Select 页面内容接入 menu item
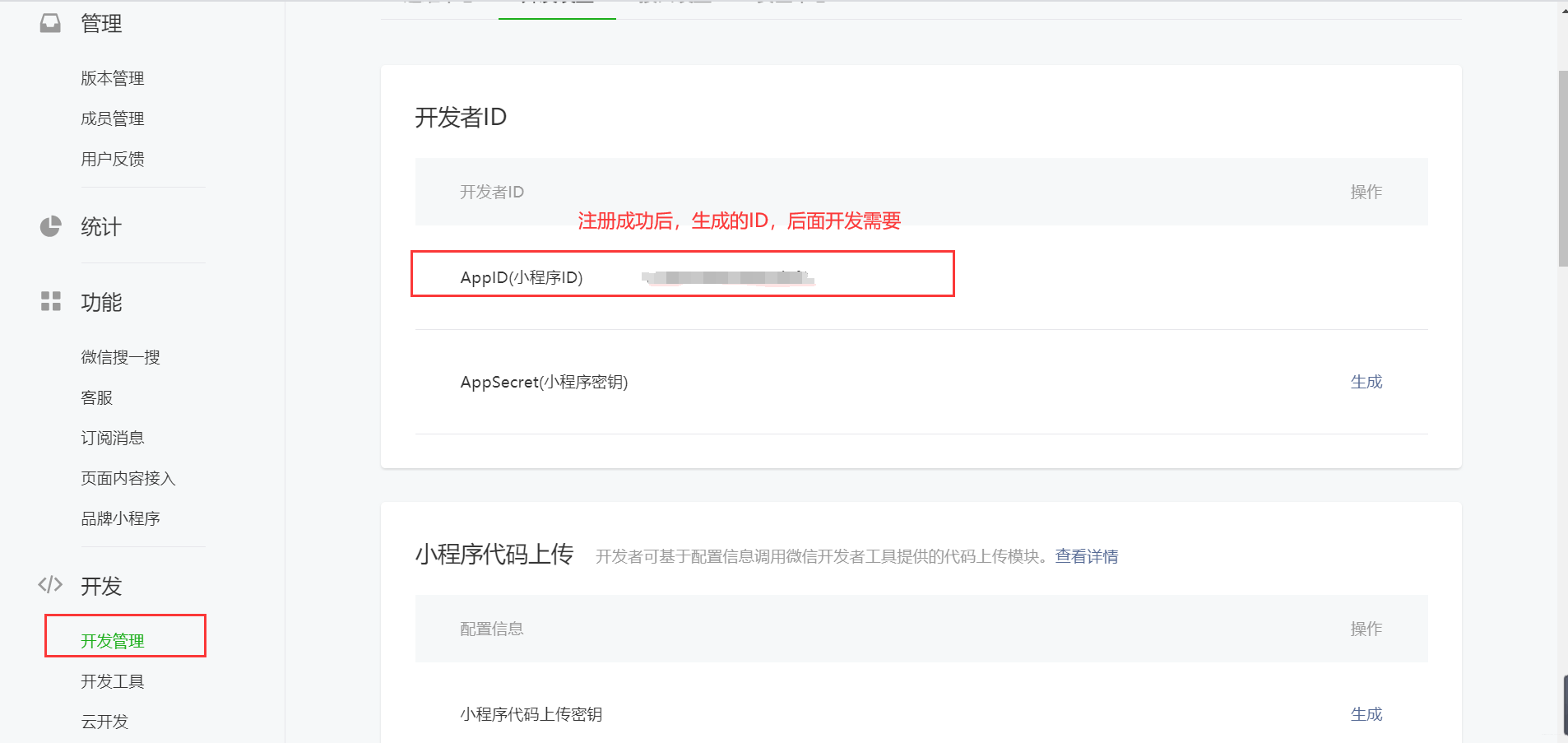 click(x=128, y=478)
